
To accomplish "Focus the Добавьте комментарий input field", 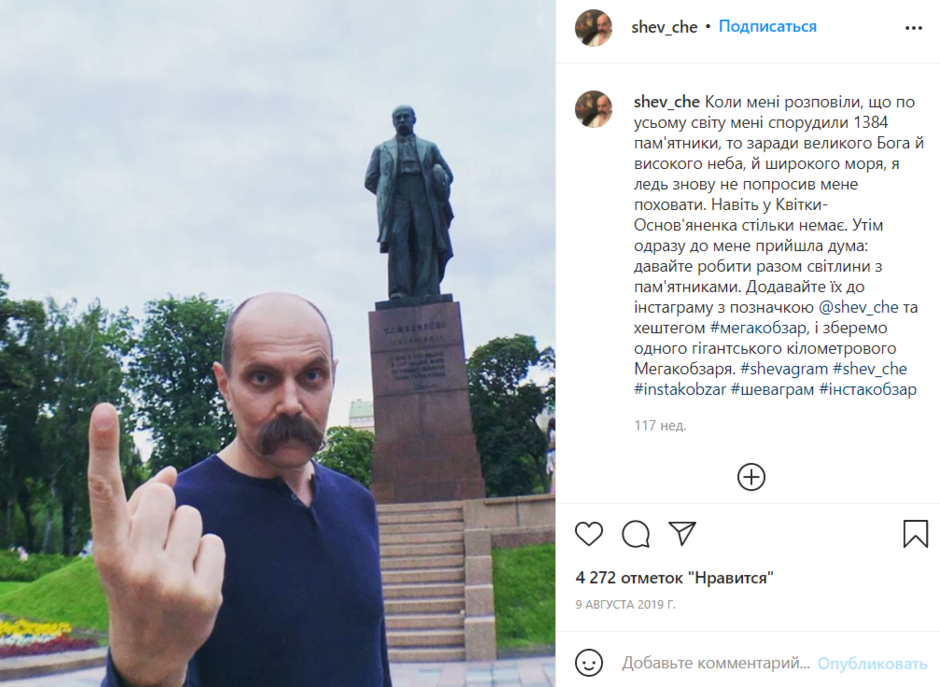I will [716, 663].
